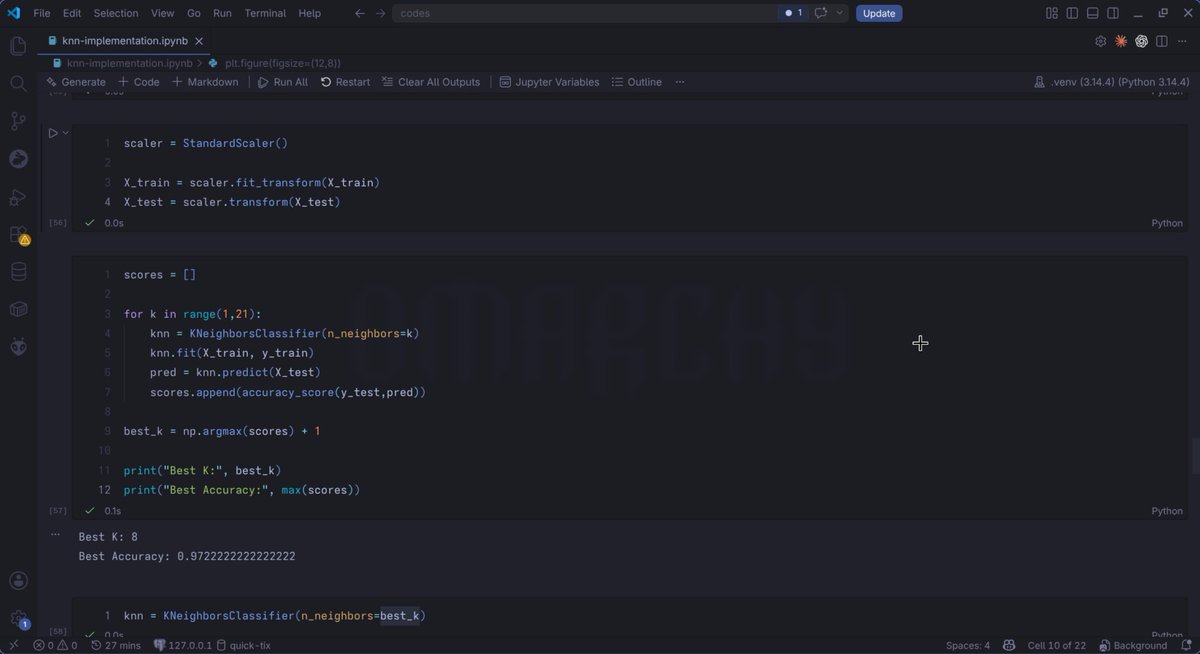Viewport: 1200px width, 654px height.
Task: Click the Update button
Action: click(879, 13)
